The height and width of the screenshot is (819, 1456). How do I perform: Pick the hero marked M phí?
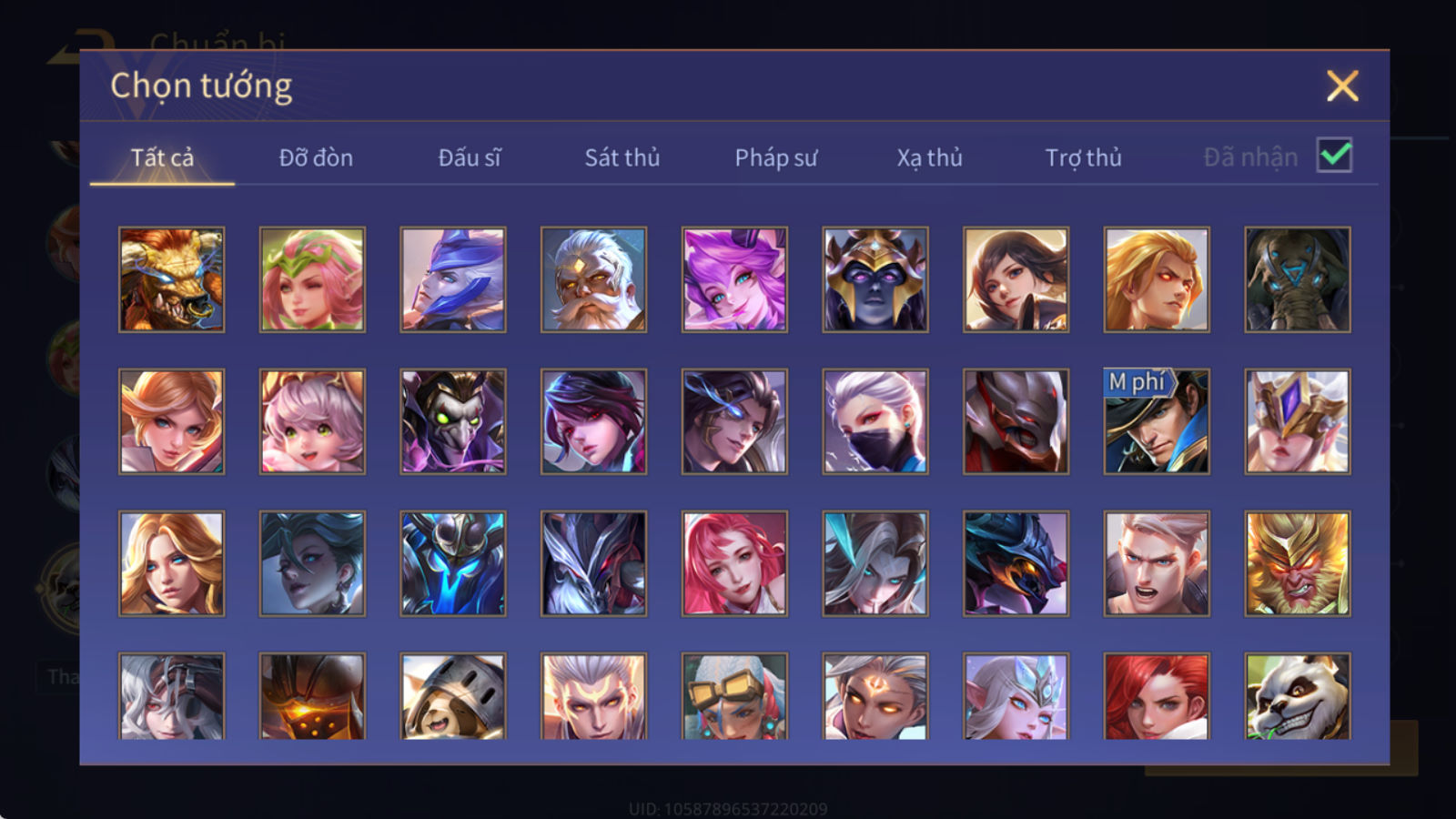point(1157,421)
